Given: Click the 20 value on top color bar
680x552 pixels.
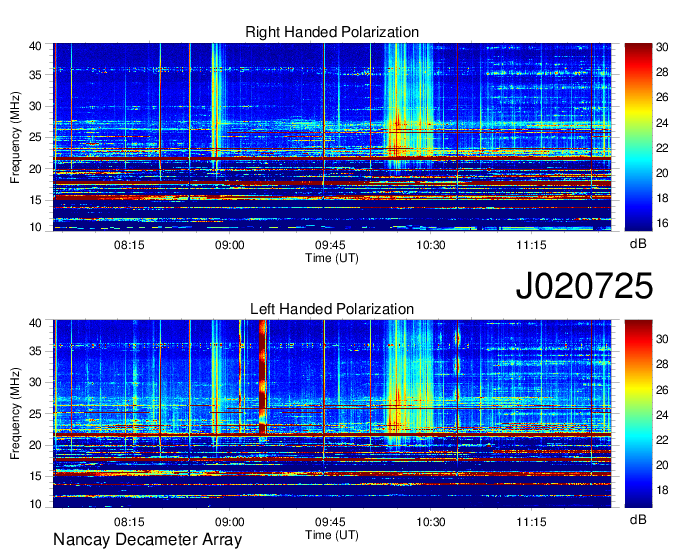Looking at the screenshot, I should pyautogui.click(x=662, y=173).
